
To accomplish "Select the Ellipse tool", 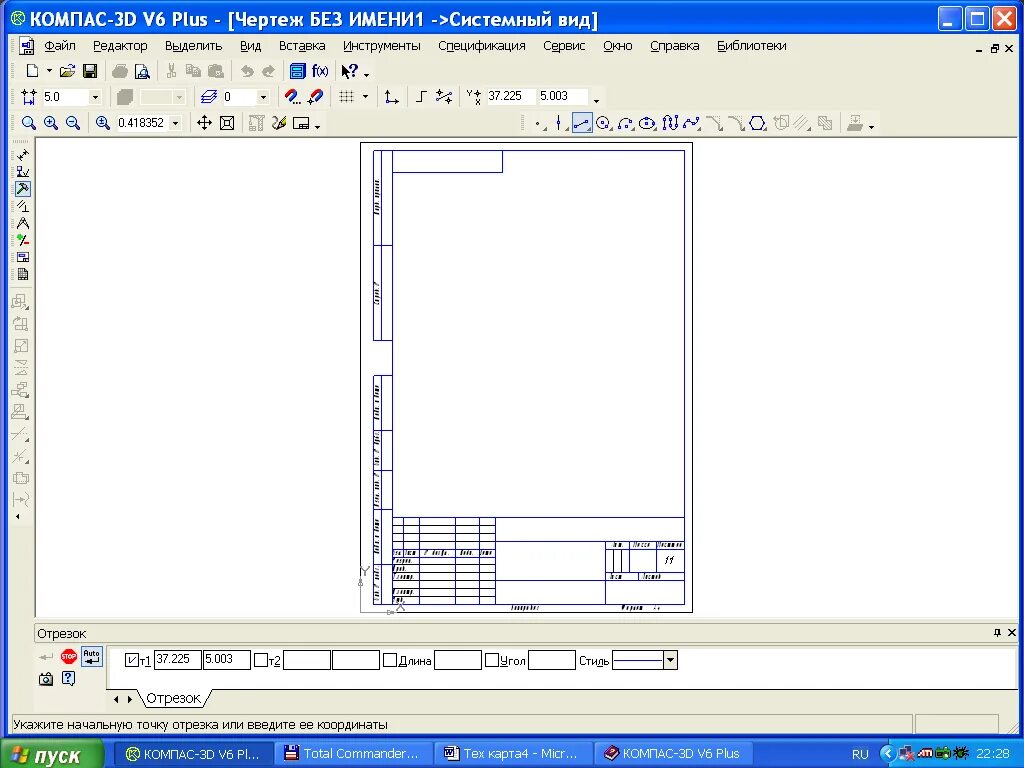I will coord(647,123).
